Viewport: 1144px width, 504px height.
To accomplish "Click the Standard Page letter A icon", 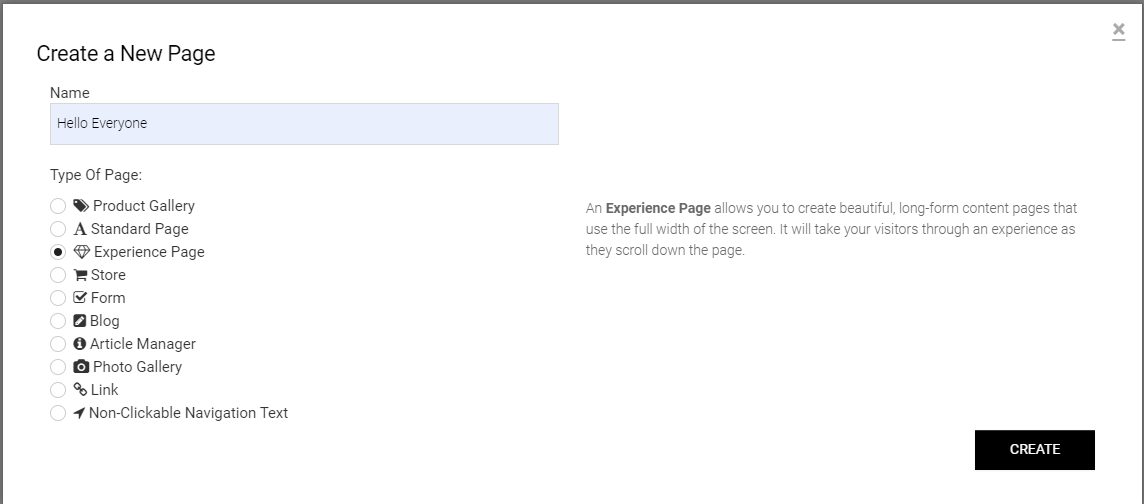I will 80,229.
